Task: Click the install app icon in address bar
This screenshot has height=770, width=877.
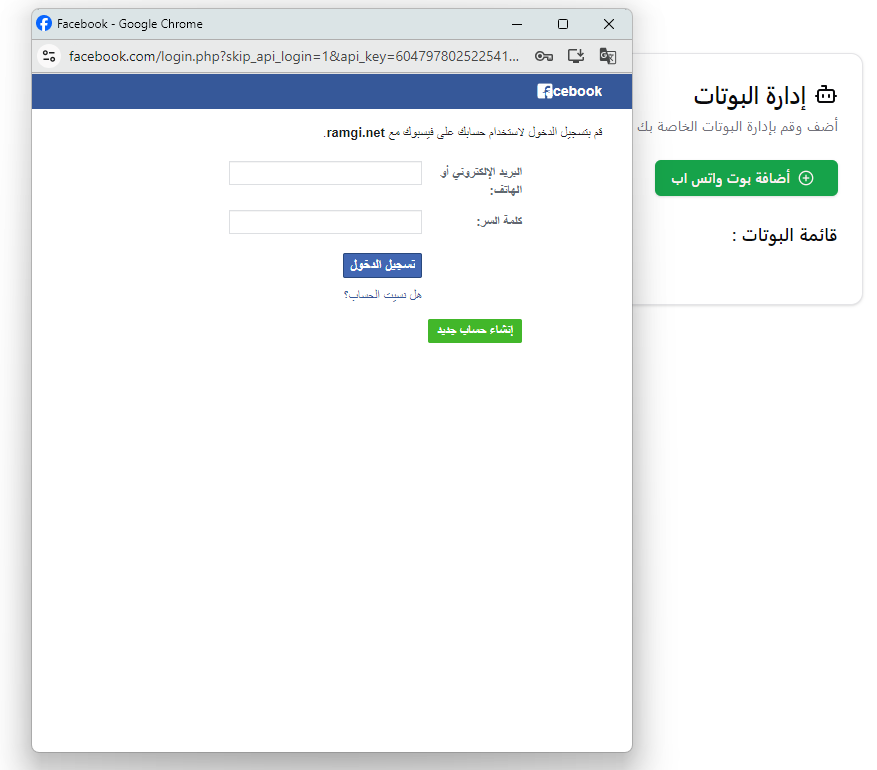Action: pos(576,56)
